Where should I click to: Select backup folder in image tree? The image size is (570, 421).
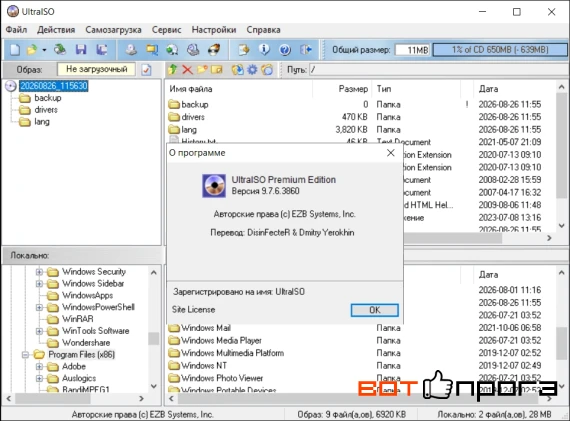(48, 98)
